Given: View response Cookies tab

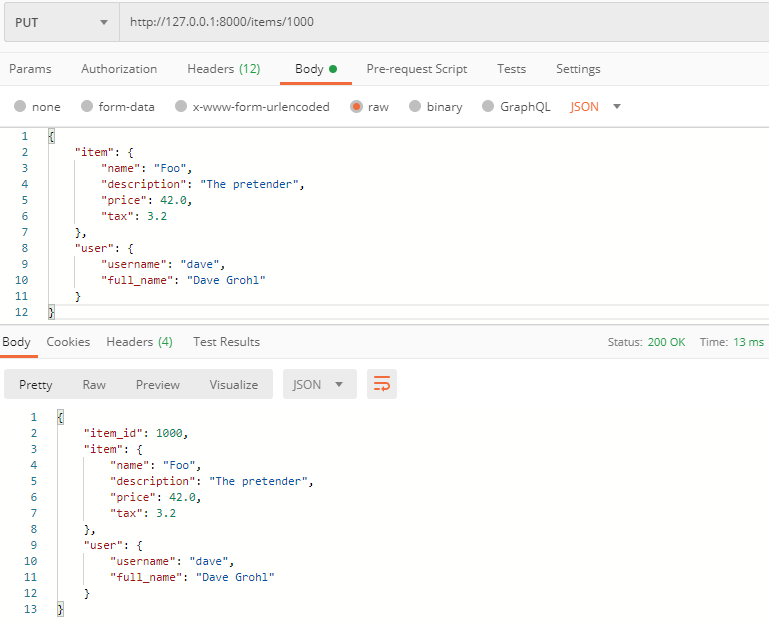Looking at the screenshot, I should coord(68,342).
